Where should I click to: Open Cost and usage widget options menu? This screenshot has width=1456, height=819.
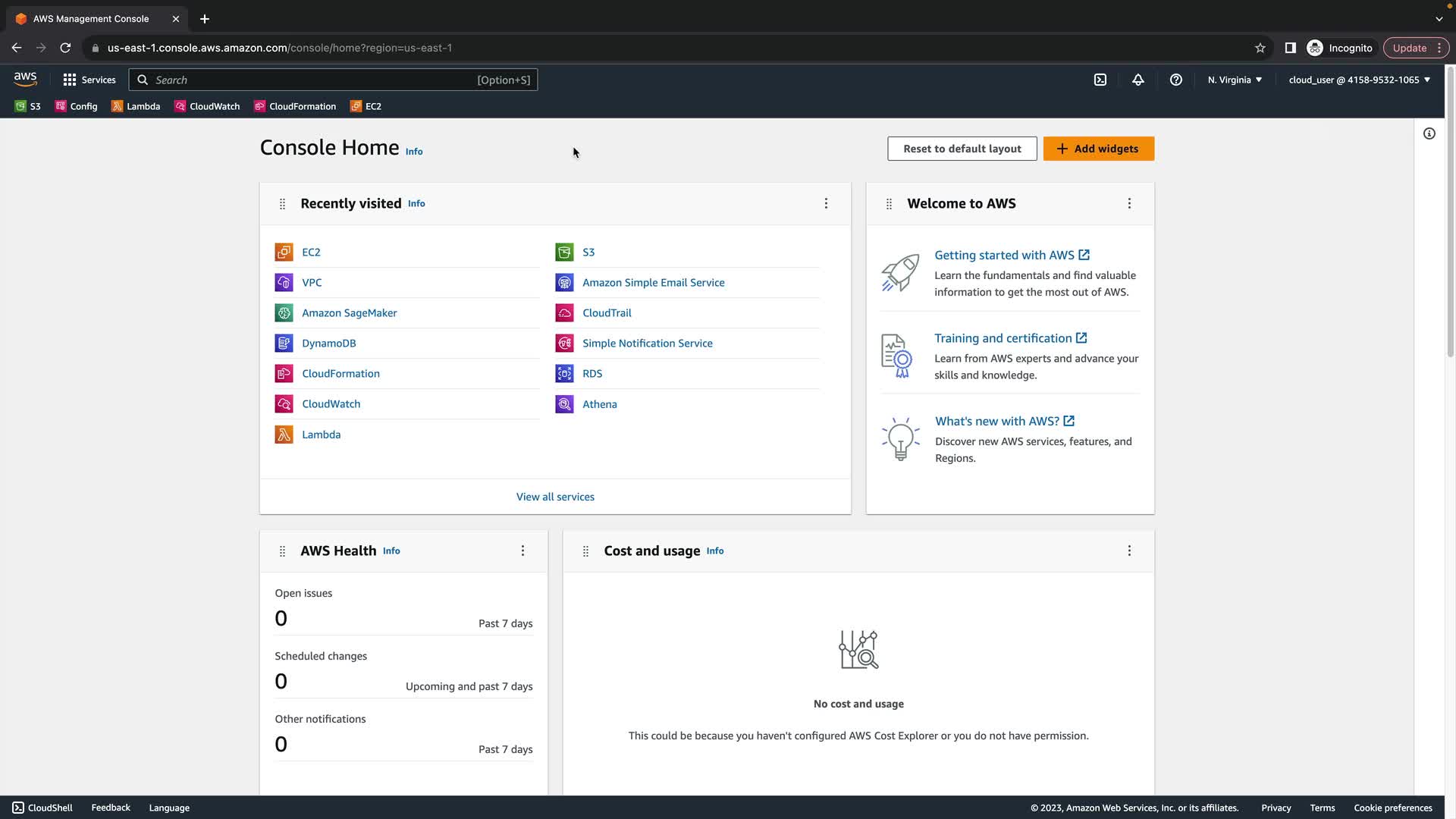[x=1129, y=551]
